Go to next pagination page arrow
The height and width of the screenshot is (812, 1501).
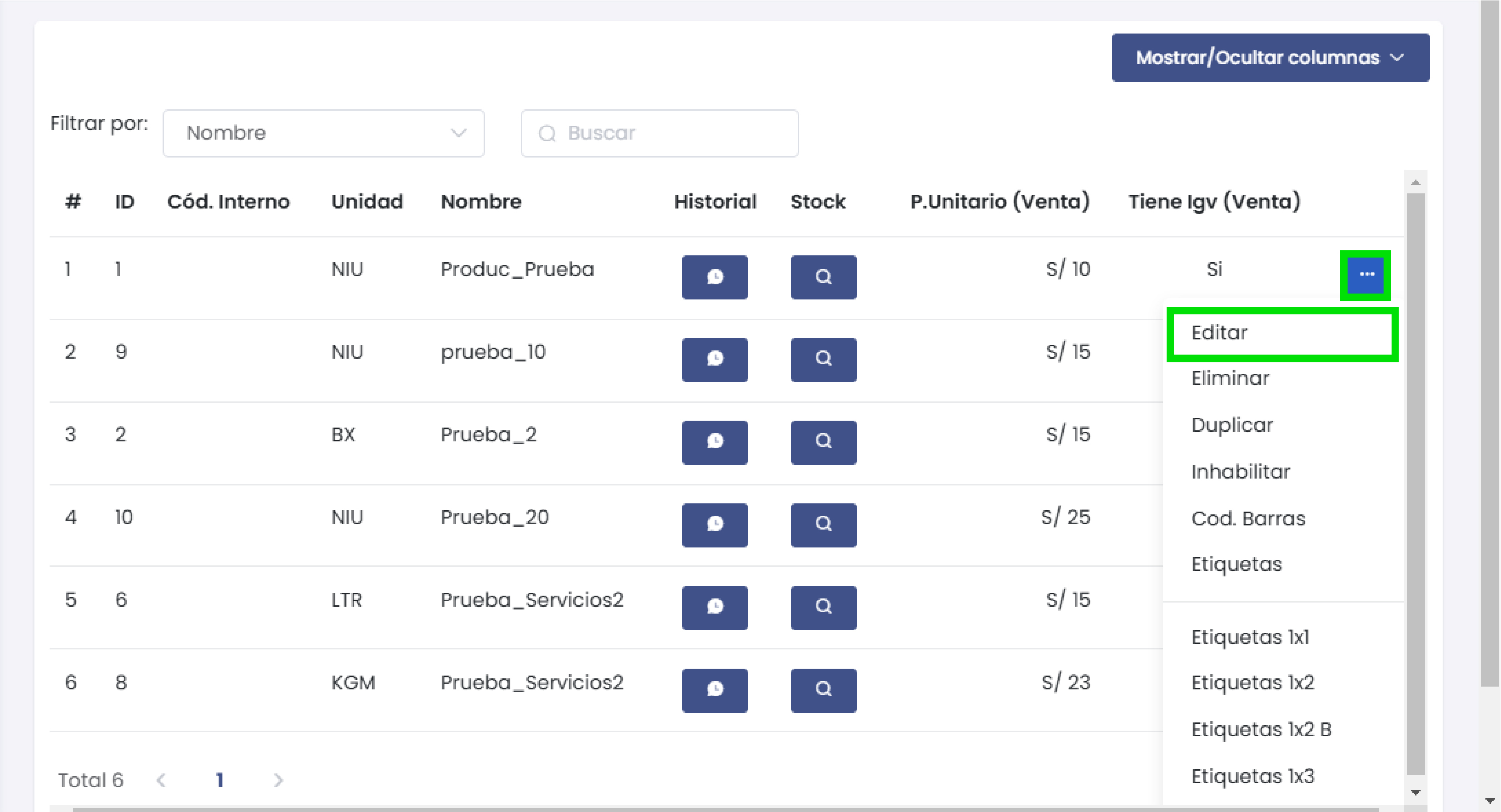tap(278, 779)
